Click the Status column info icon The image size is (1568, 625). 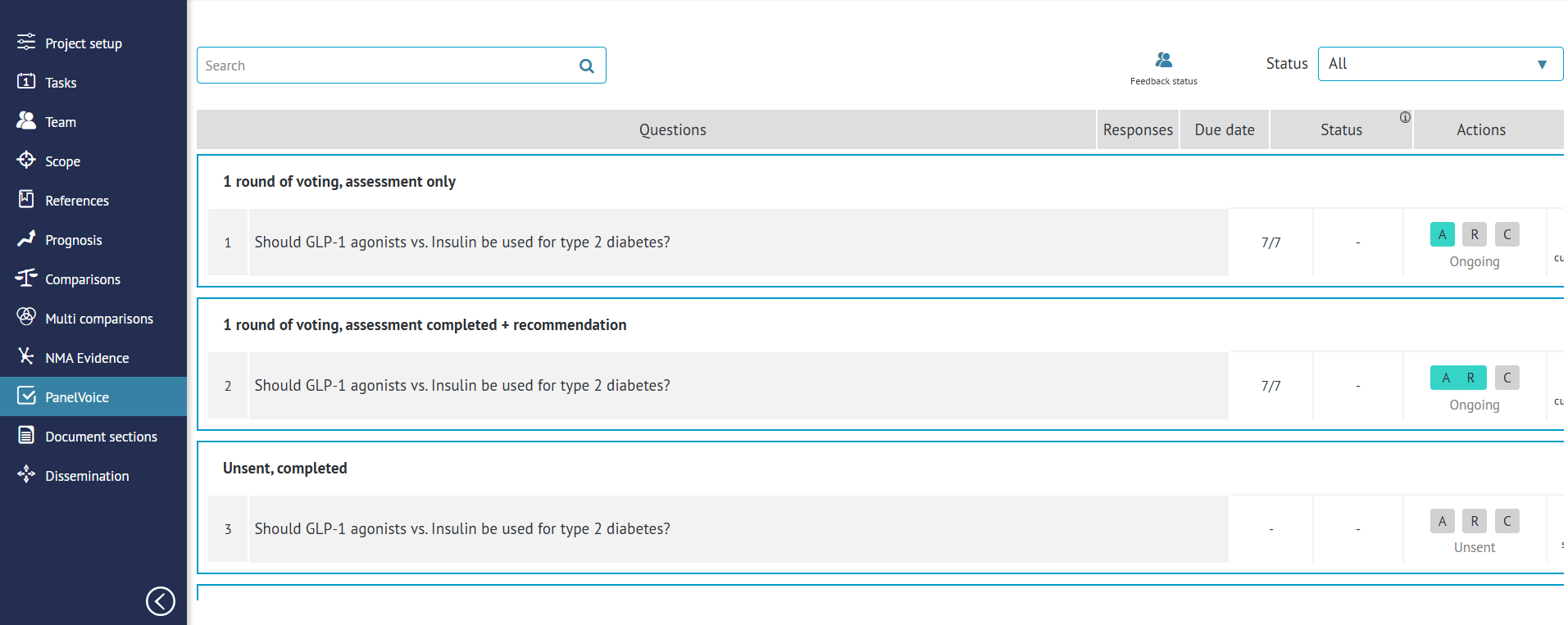point(1405,117)
